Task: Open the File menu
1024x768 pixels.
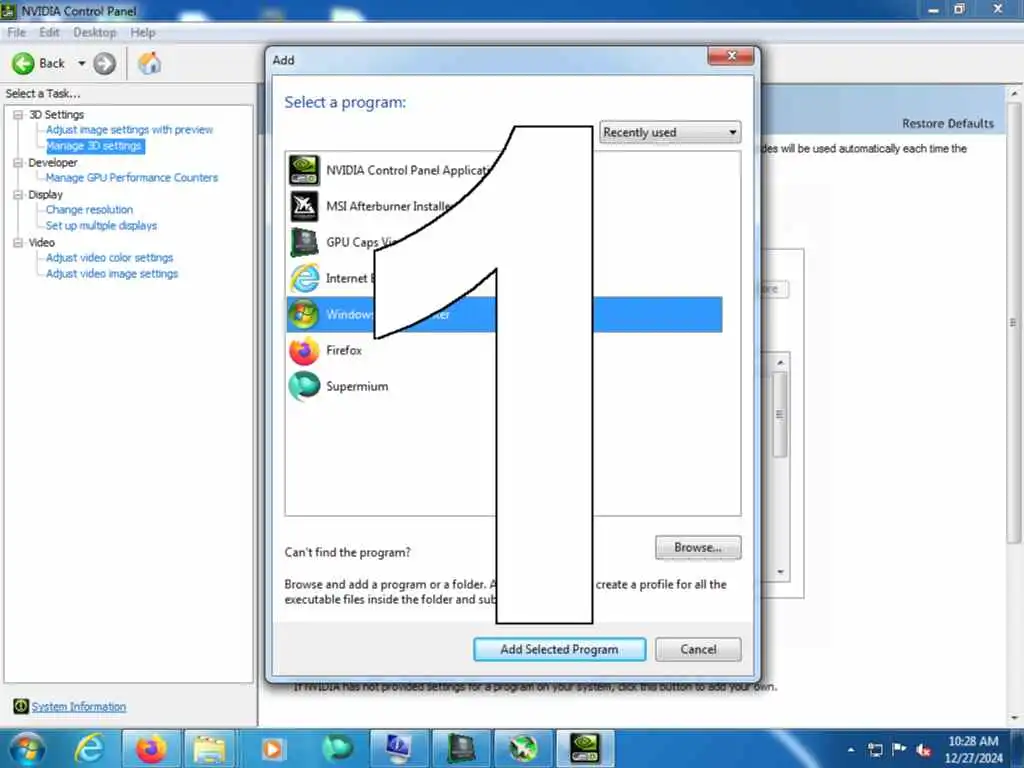Action: click(16, 33)
